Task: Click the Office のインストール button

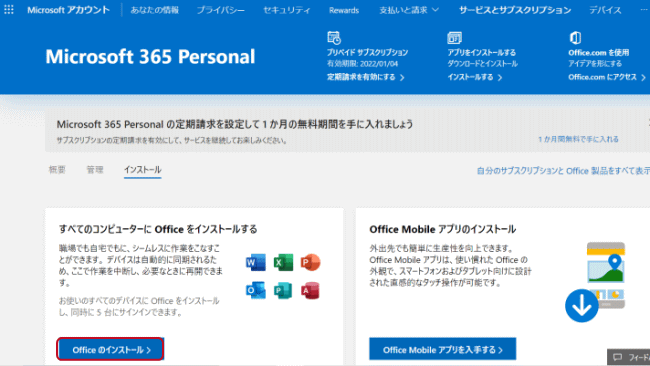Action: tap(110, 349)
